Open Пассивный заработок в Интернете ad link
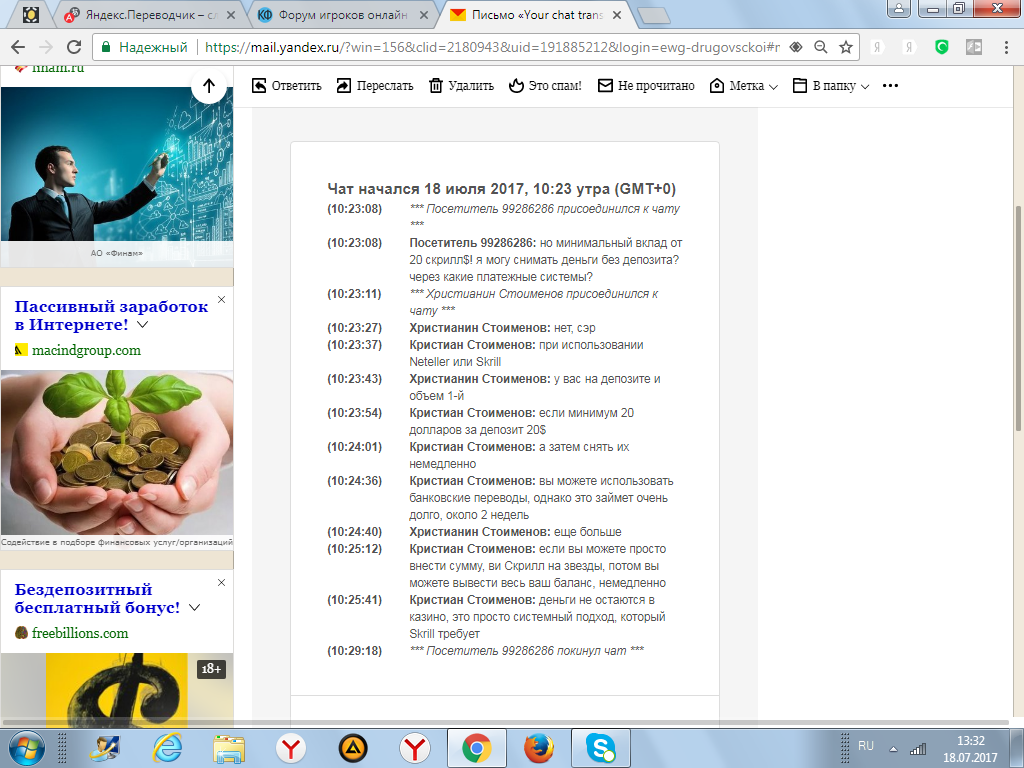 [111, 315]
